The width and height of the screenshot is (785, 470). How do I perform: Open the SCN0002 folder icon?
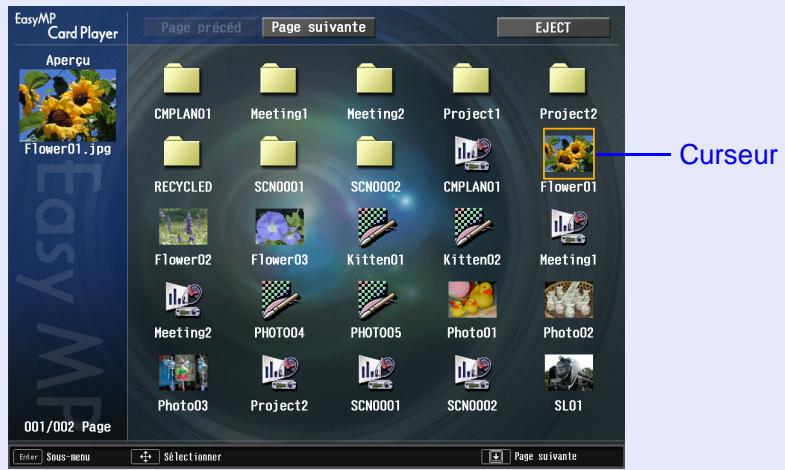point(375,152)
